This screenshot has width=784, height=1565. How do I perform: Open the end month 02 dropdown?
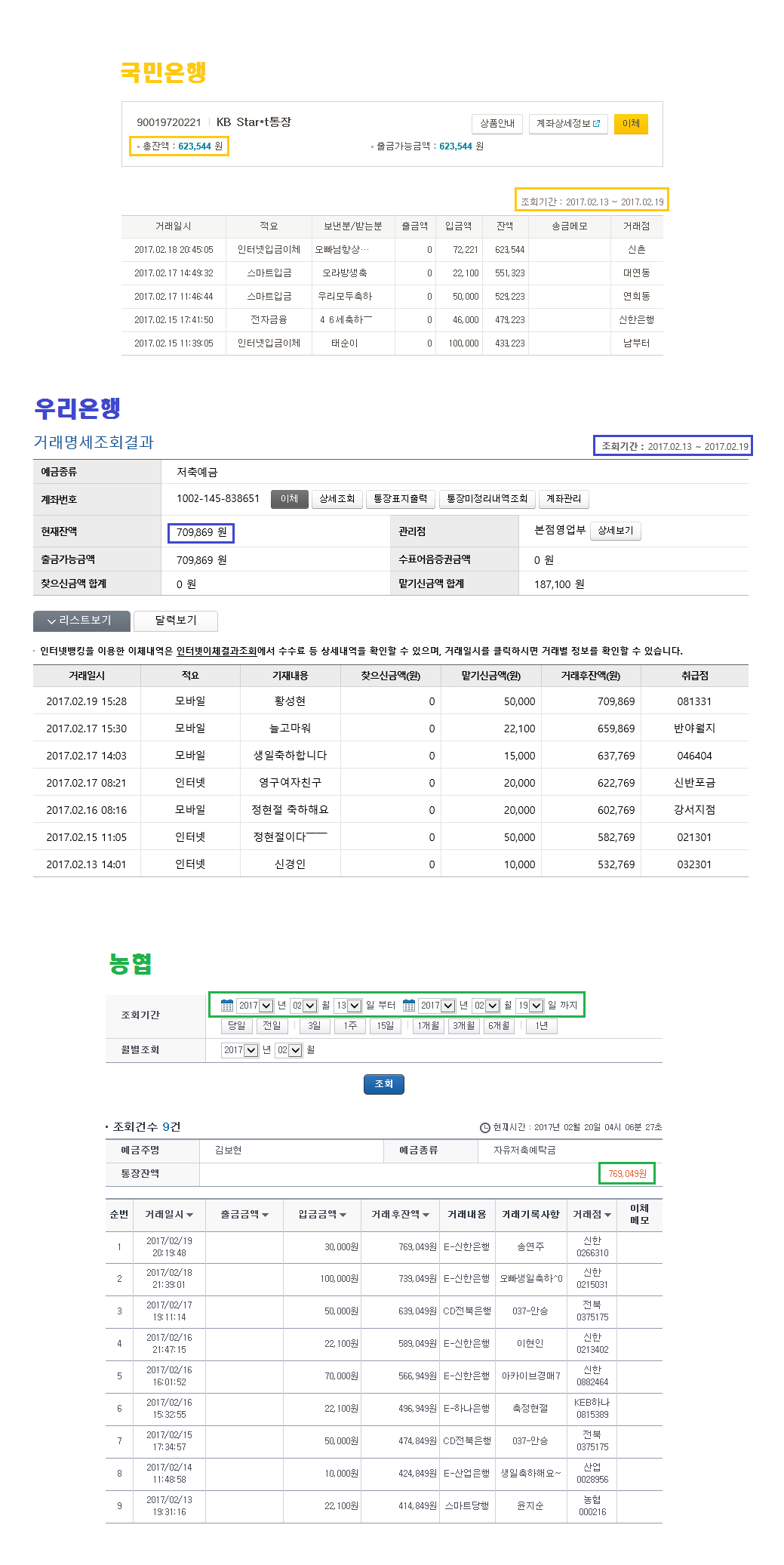coord(487,1006)
